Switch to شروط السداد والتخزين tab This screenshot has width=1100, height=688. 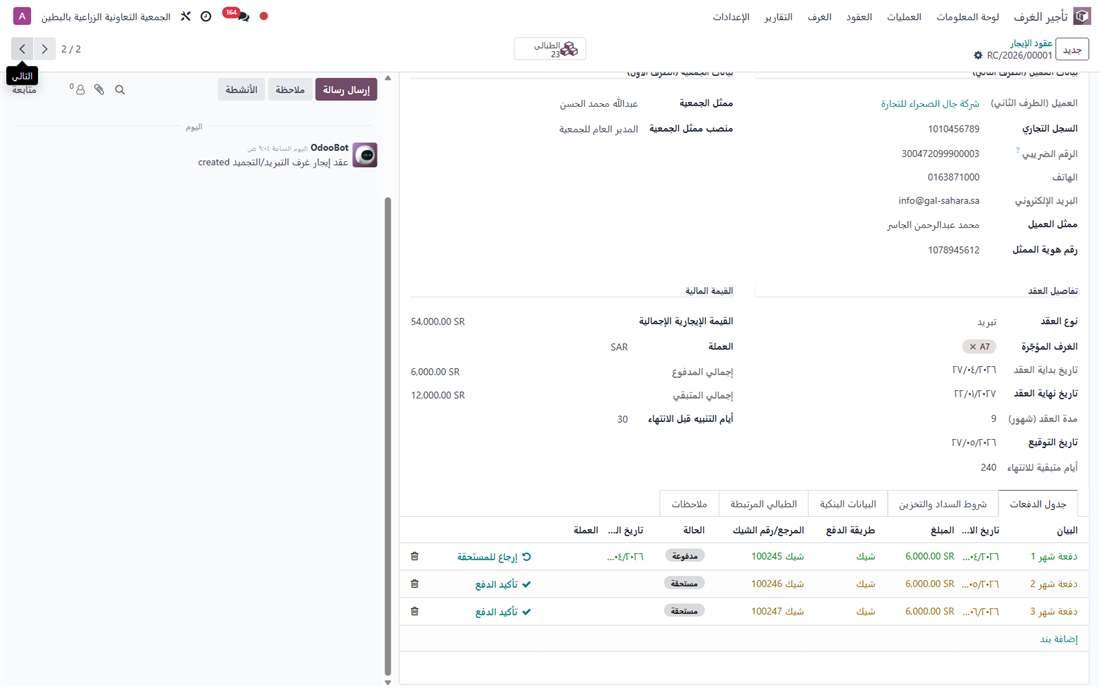(942, 504)
